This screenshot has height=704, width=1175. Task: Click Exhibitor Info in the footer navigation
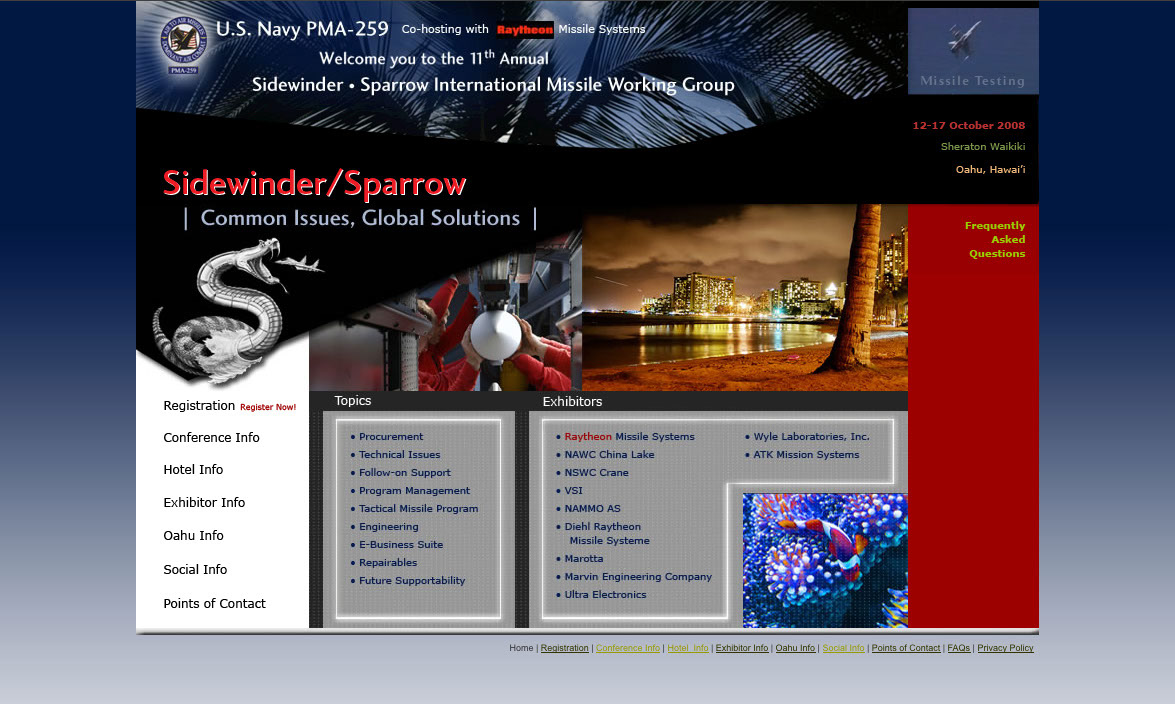742,648
